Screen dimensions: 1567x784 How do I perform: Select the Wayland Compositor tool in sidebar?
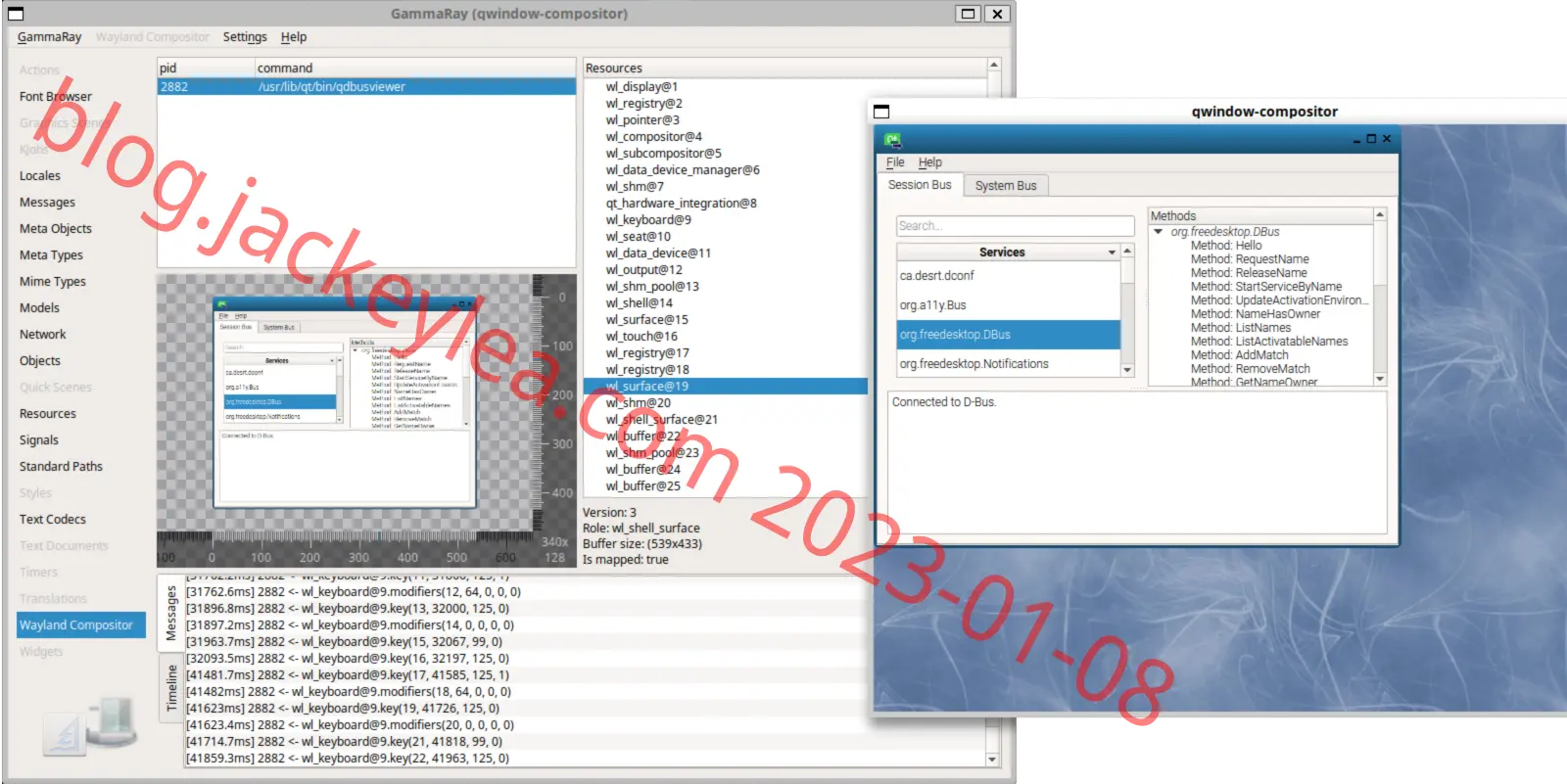(x=80, y=624)
